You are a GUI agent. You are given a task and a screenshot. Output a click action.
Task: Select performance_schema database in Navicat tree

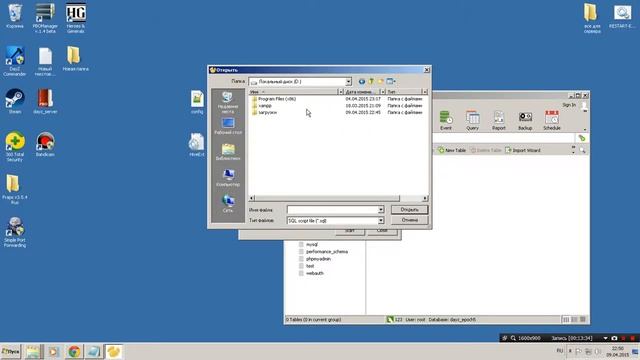[327, 252]
